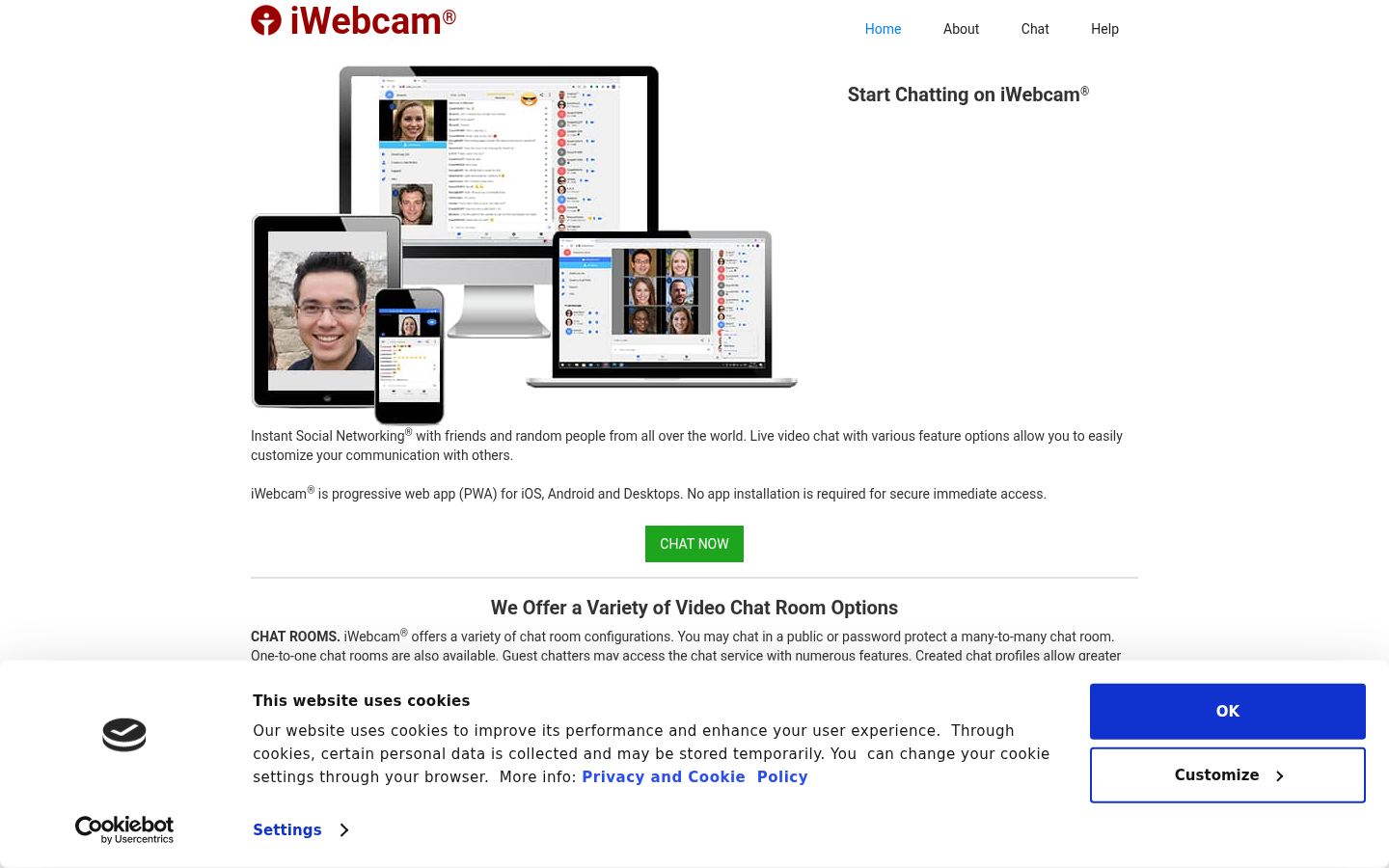
Task: Click the 'This website uses cookies' title
Action: tap(362, 701)
